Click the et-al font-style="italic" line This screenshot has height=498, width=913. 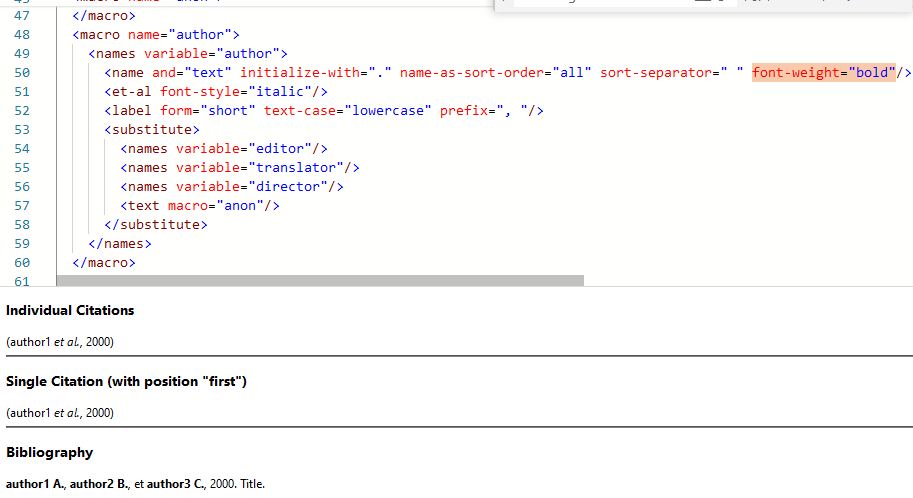(216, 91)
